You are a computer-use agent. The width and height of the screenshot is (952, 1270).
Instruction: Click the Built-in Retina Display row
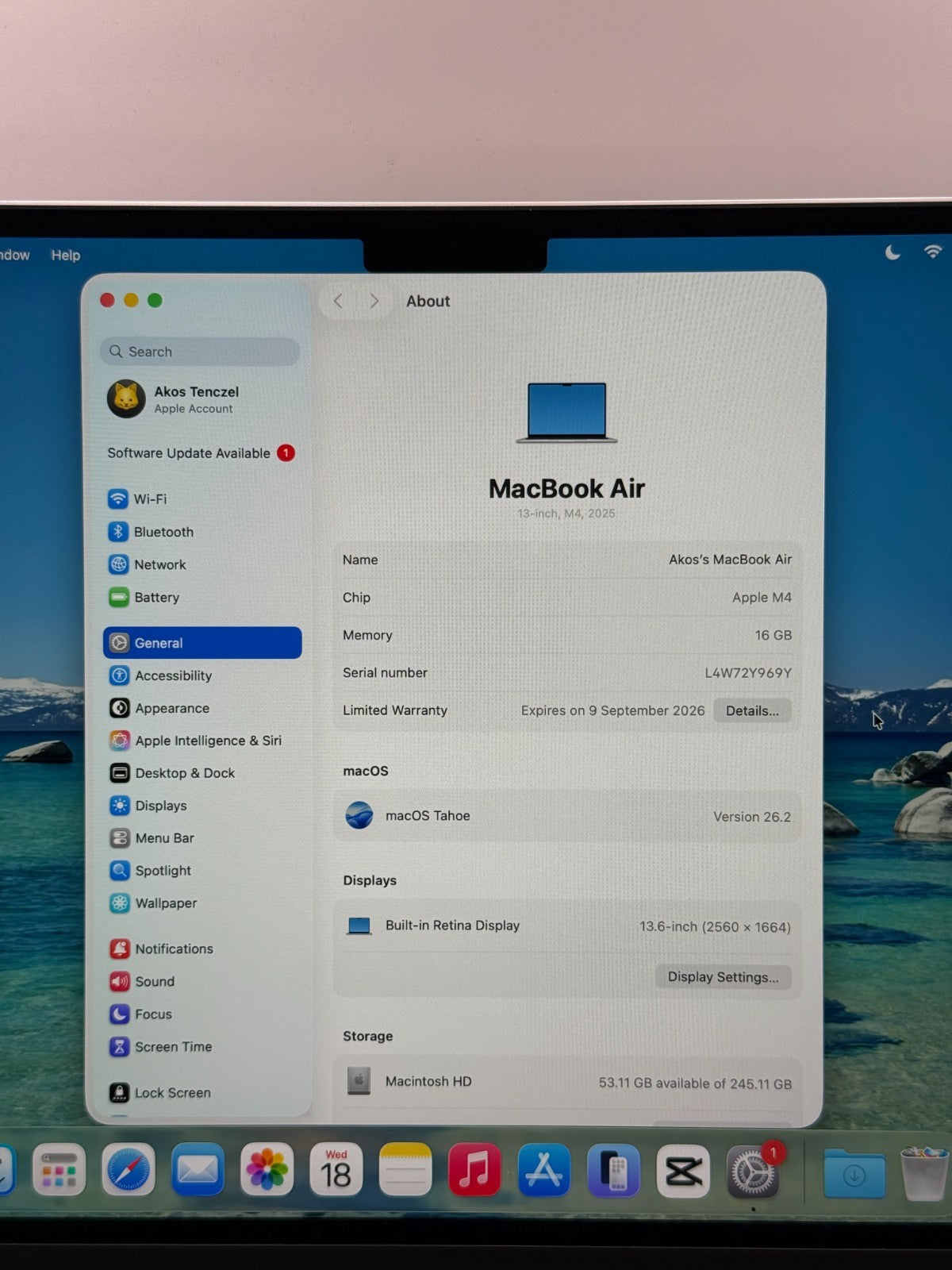(566, 926)
